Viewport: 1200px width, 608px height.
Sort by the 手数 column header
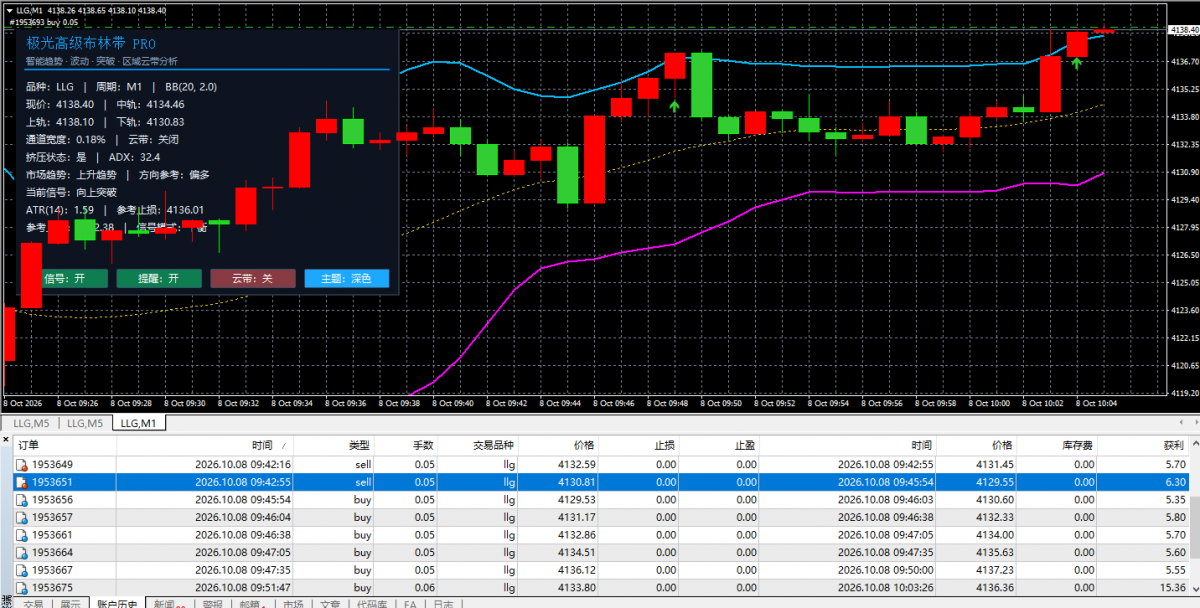click(407, 445)
